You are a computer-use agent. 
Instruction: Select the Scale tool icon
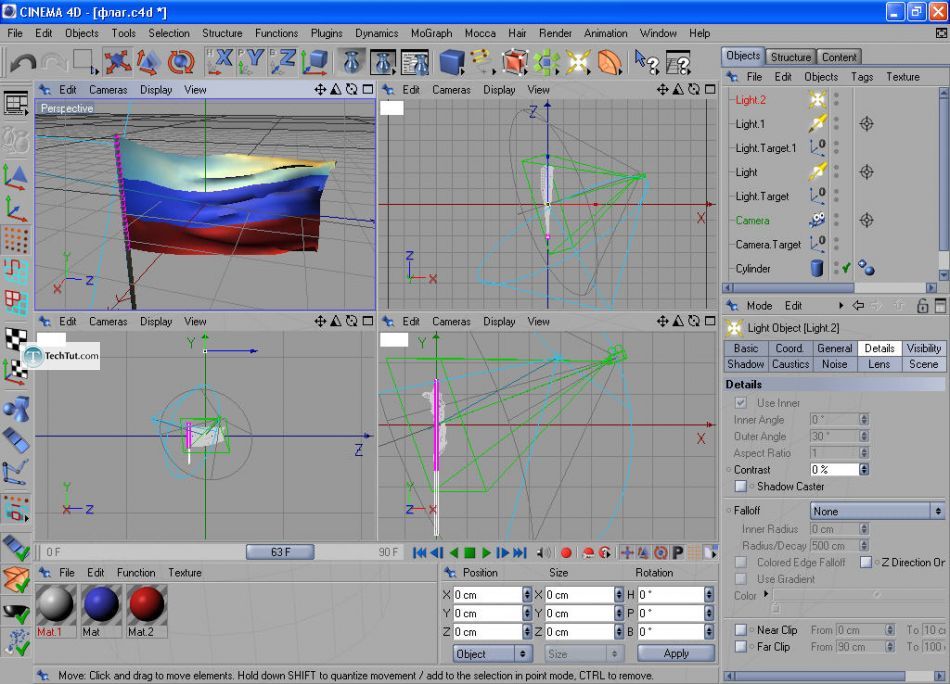[148, 62]
